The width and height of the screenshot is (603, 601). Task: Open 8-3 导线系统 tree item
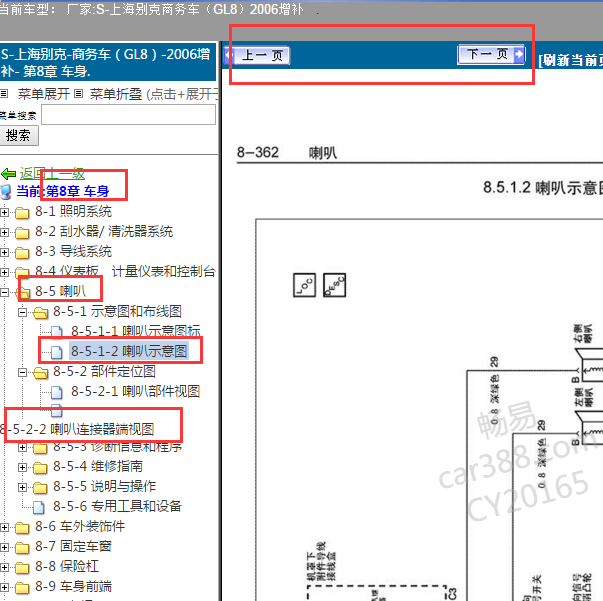(73, 251)
